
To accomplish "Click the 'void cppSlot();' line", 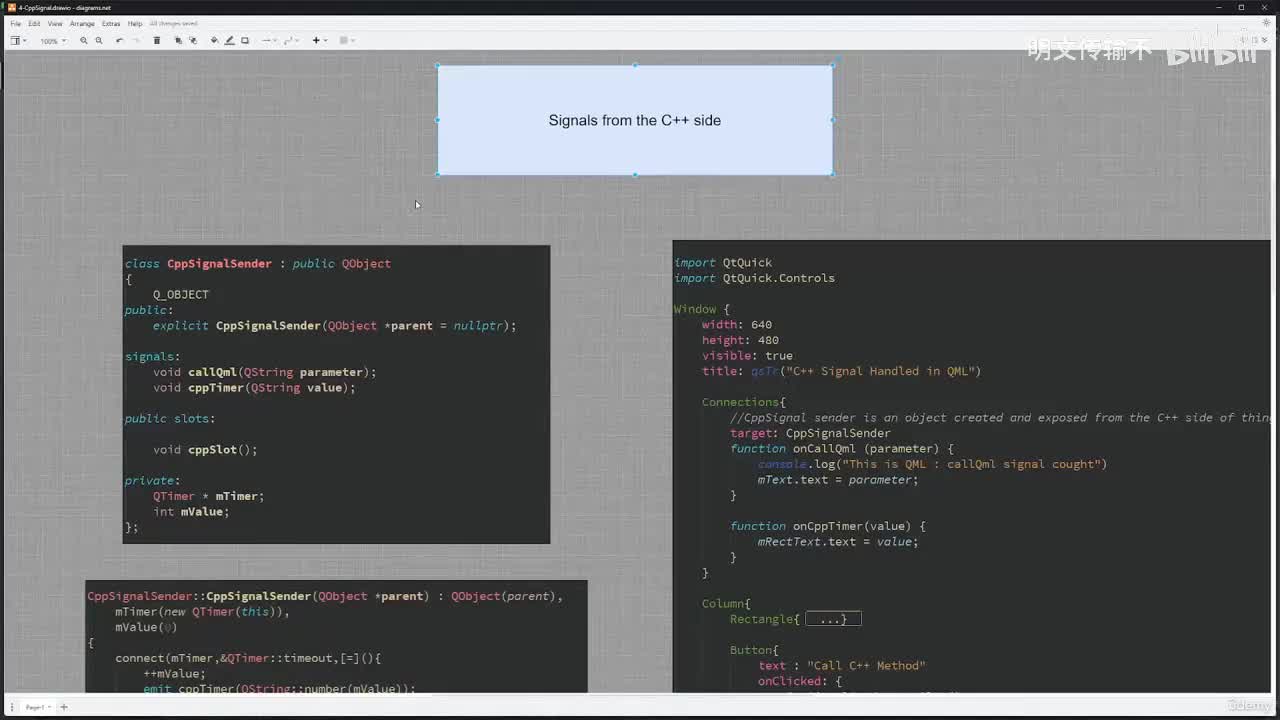I will [x=205, y=450].
